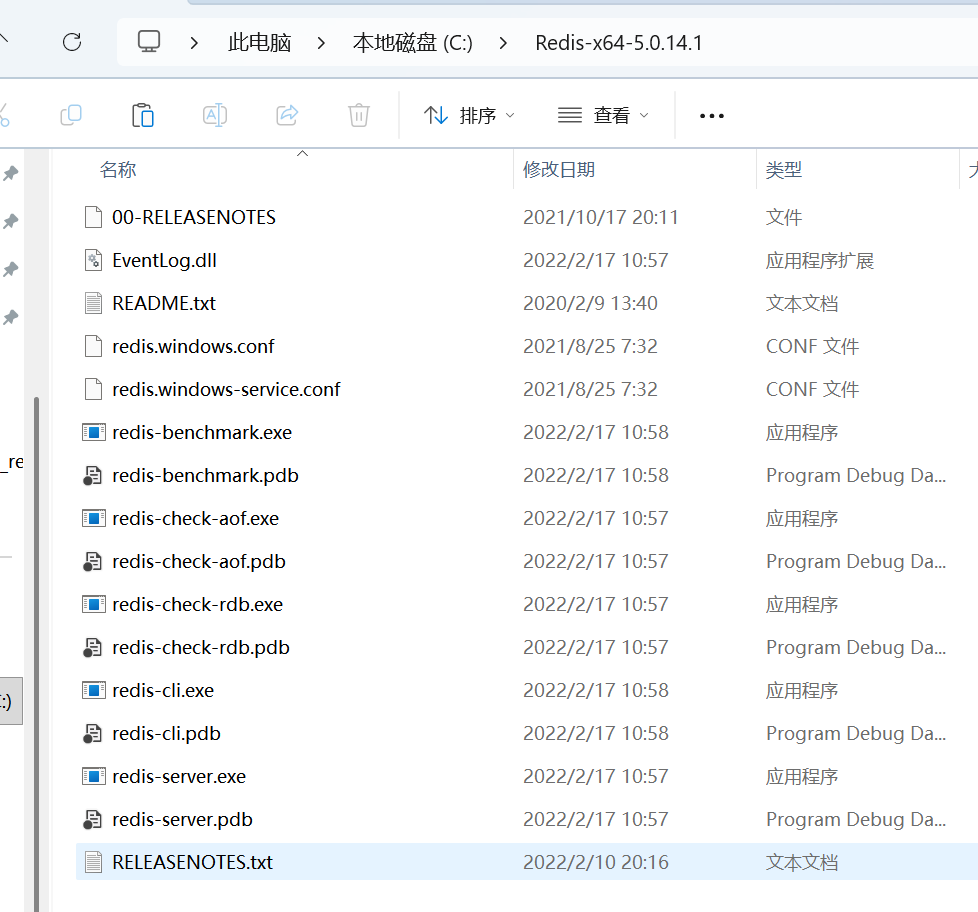Select the file name redis-check-aof.exe
Screen dimensions: 978x912
[x=196, y=518]
